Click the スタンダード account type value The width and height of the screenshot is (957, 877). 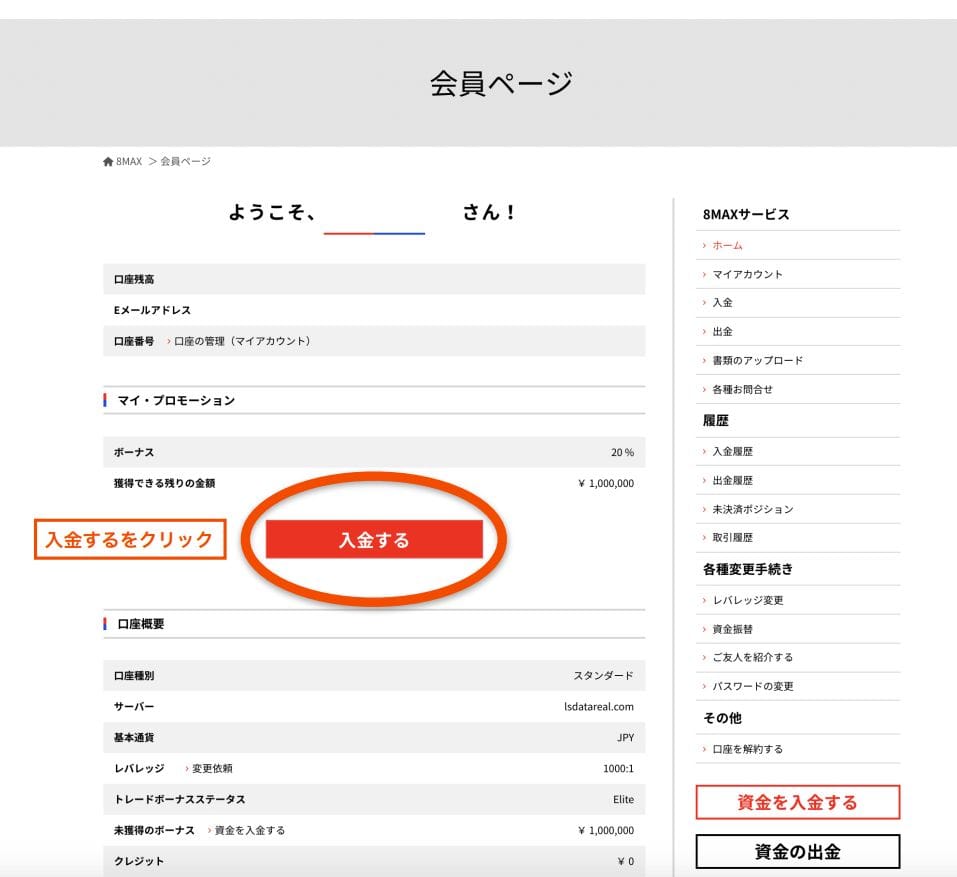[603, 676]
